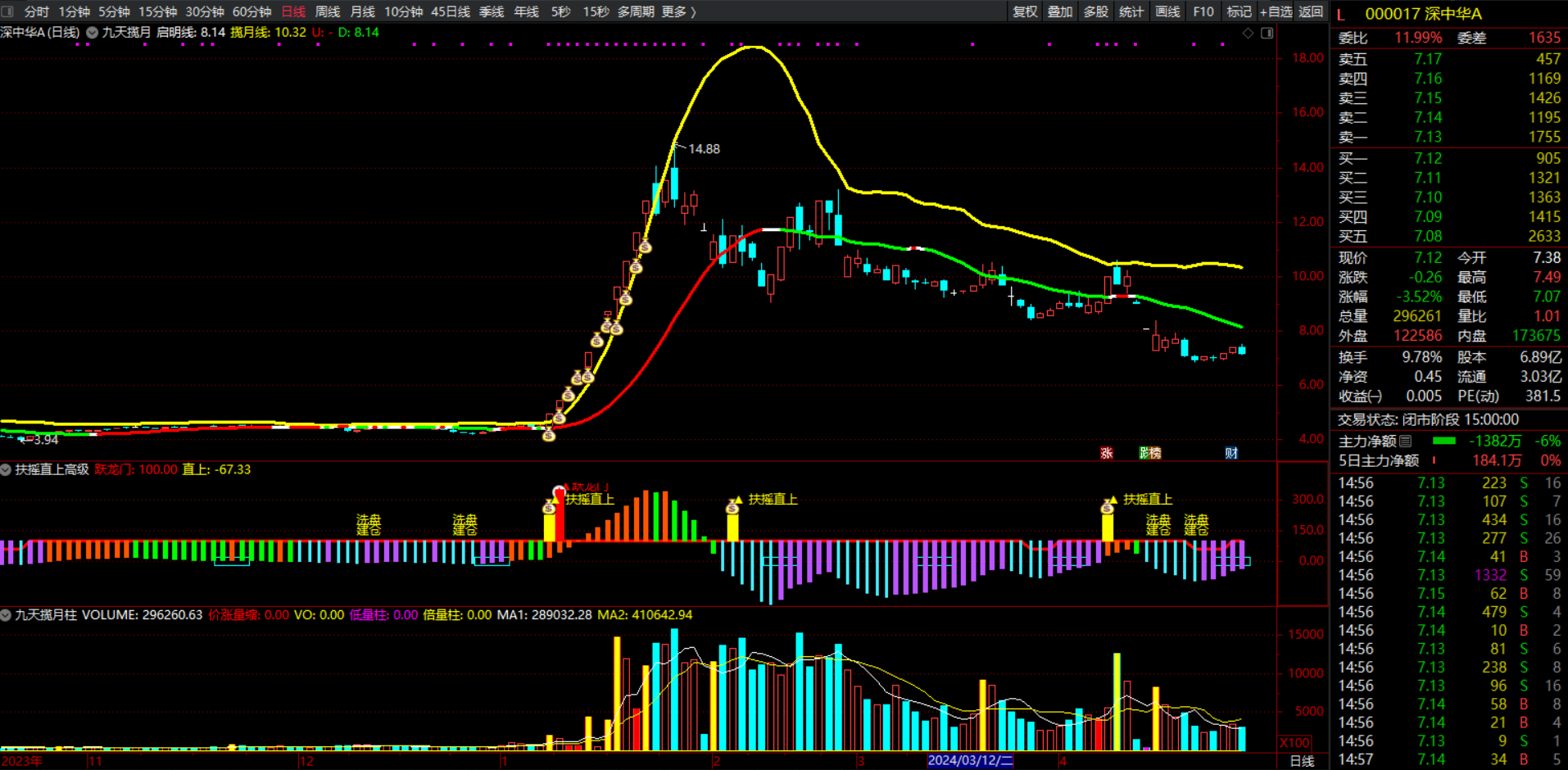Click the 14.88 high price label
This screenshot has height=770, width=1568.
tap(704, 149)
